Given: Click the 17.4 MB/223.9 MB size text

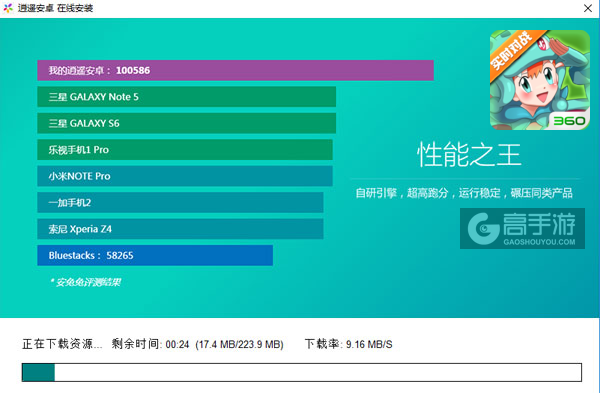Looking at the screenshot, I should (x=240, y=344).
